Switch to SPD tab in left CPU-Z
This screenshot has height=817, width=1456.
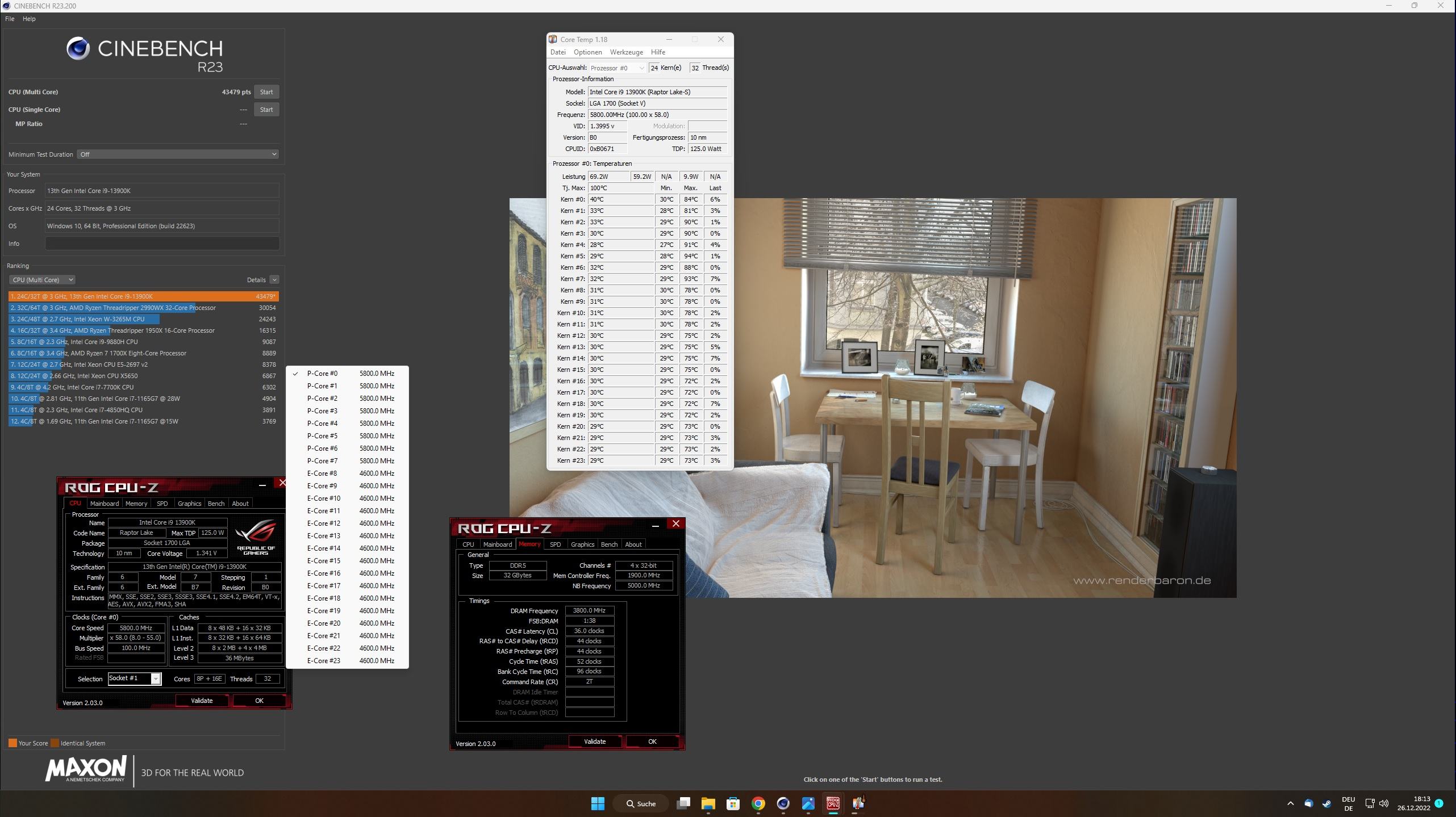coord(162,504)
